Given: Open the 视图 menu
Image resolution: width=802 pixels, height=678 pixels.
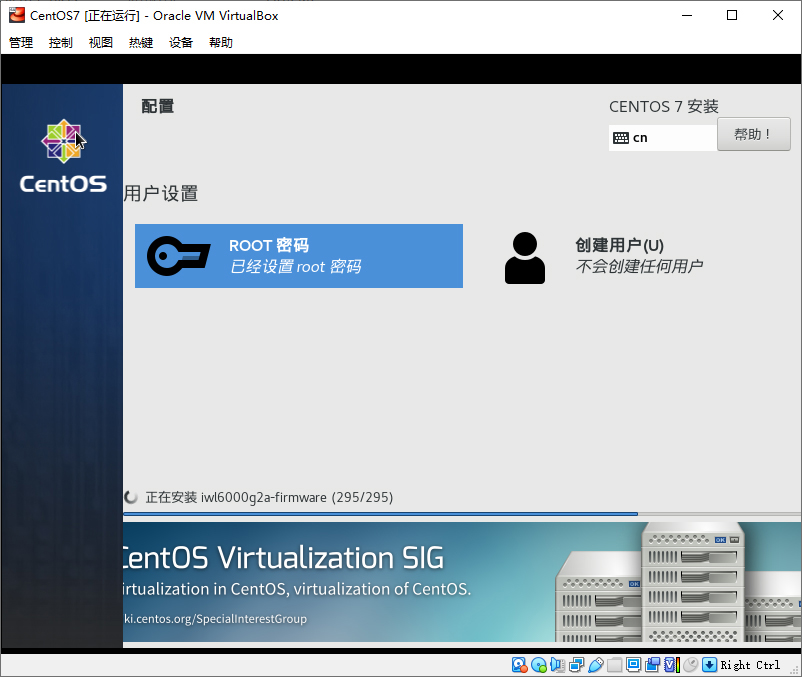Looking at the screenshot, I should (100, 42).
